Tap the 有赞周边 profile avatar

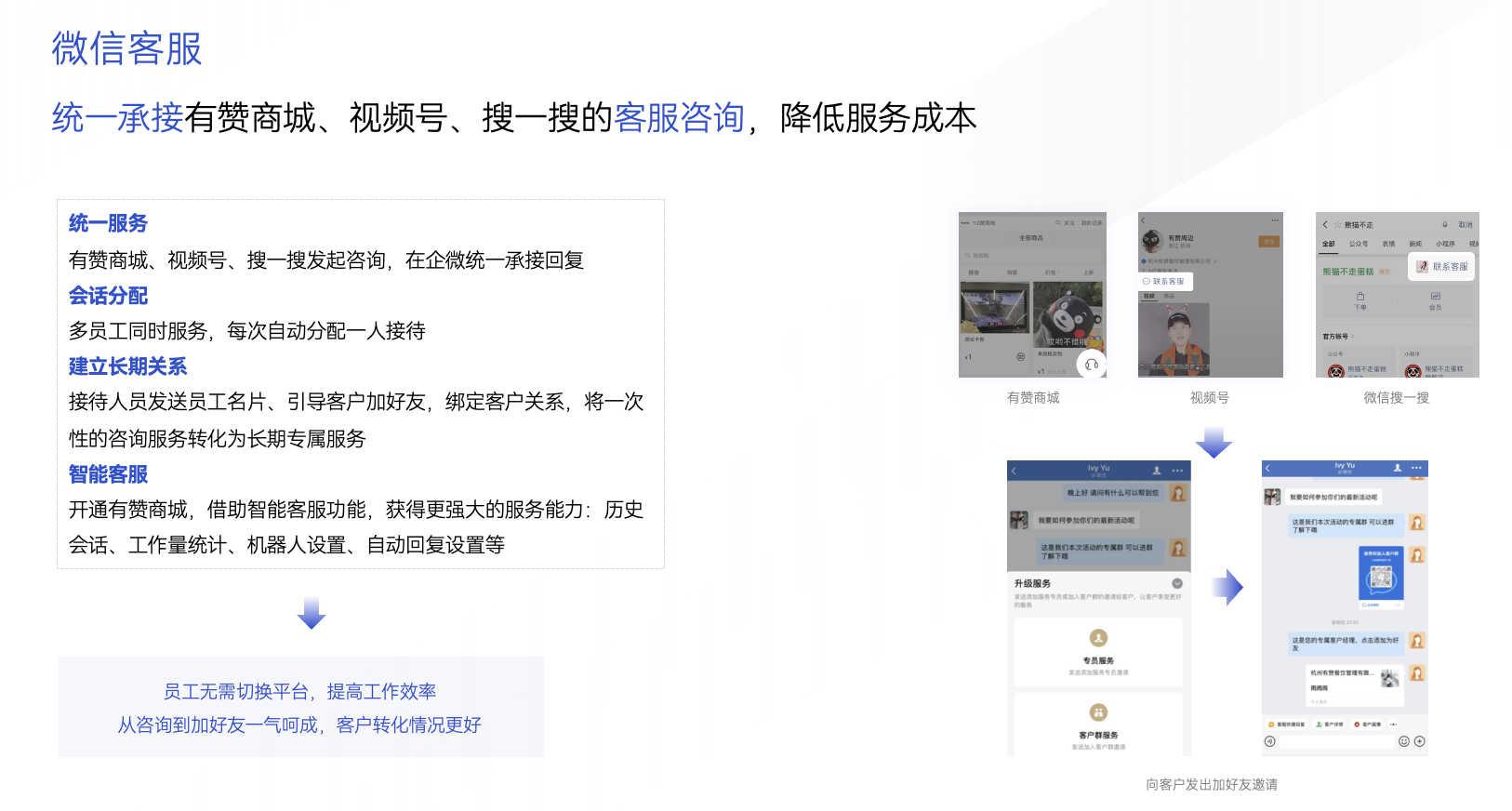[x=1153, y=242]
